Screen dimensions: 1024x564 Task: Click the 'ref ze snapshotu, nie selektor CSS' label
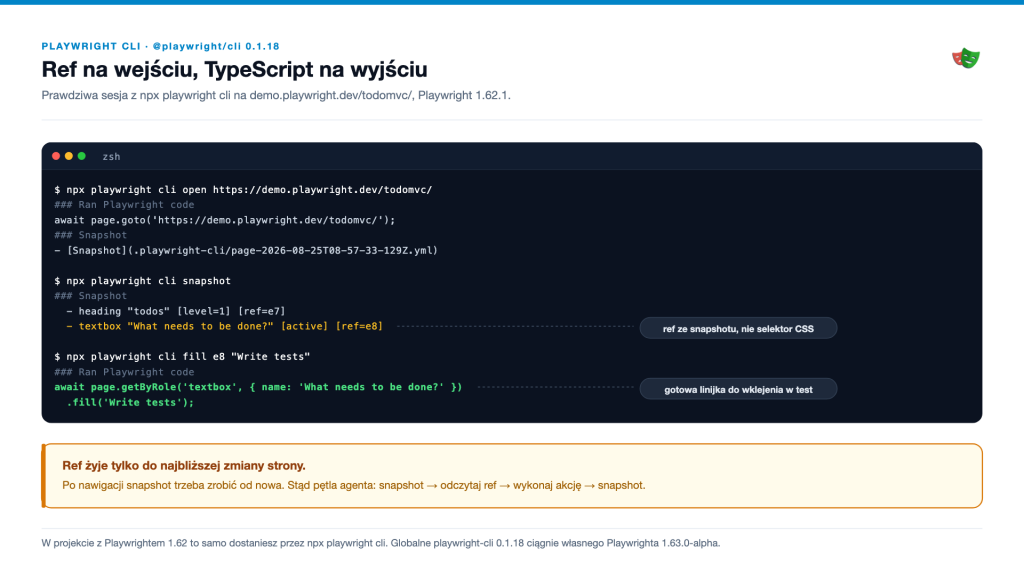(x=738, y=328)
